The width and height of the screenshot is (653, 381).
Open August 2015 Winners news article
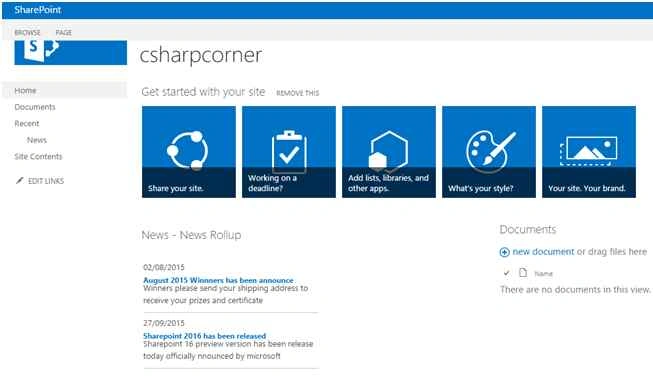point(218,280)
